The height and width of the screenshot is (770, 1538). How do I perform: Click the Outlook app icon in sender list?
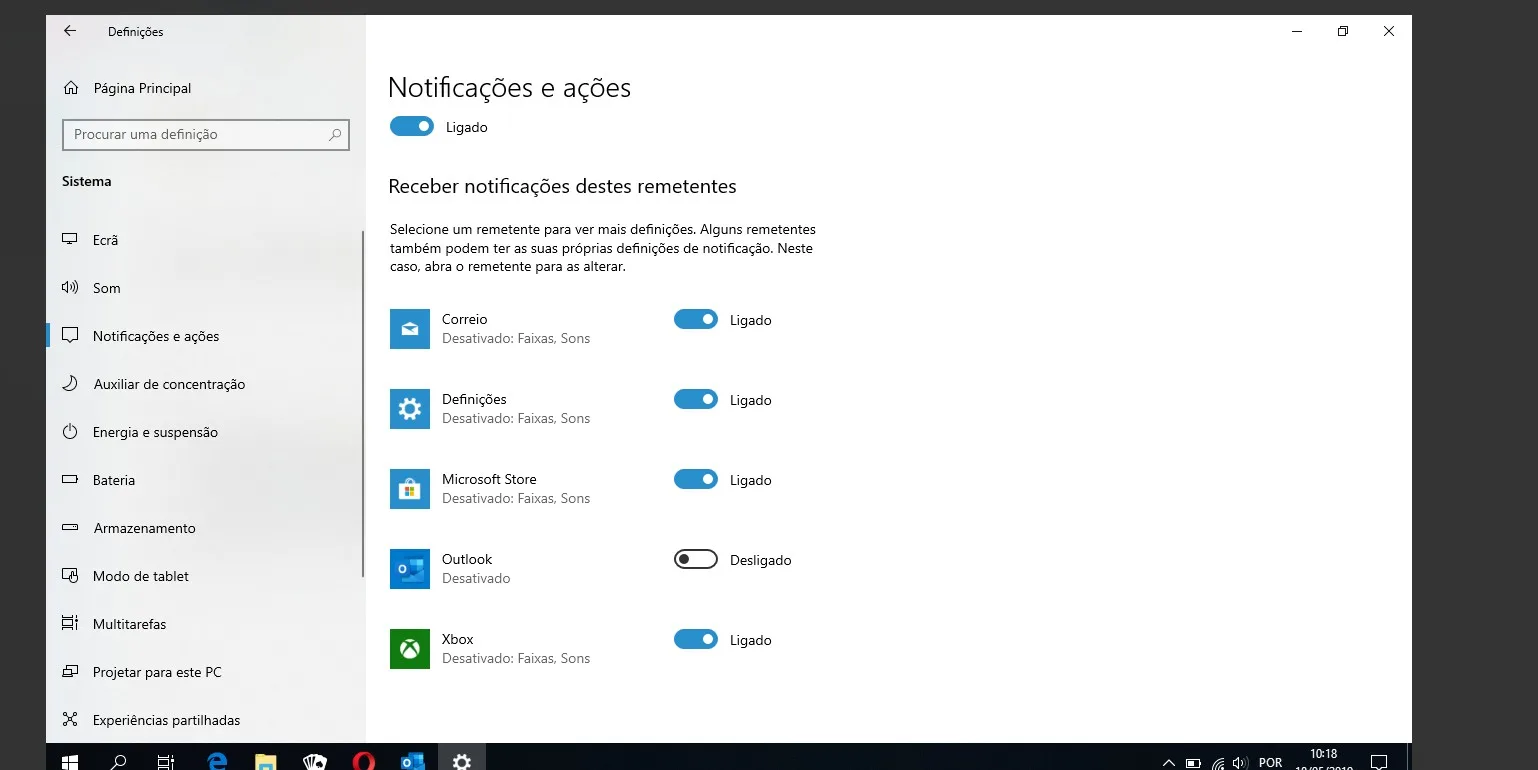coord(410,569)
